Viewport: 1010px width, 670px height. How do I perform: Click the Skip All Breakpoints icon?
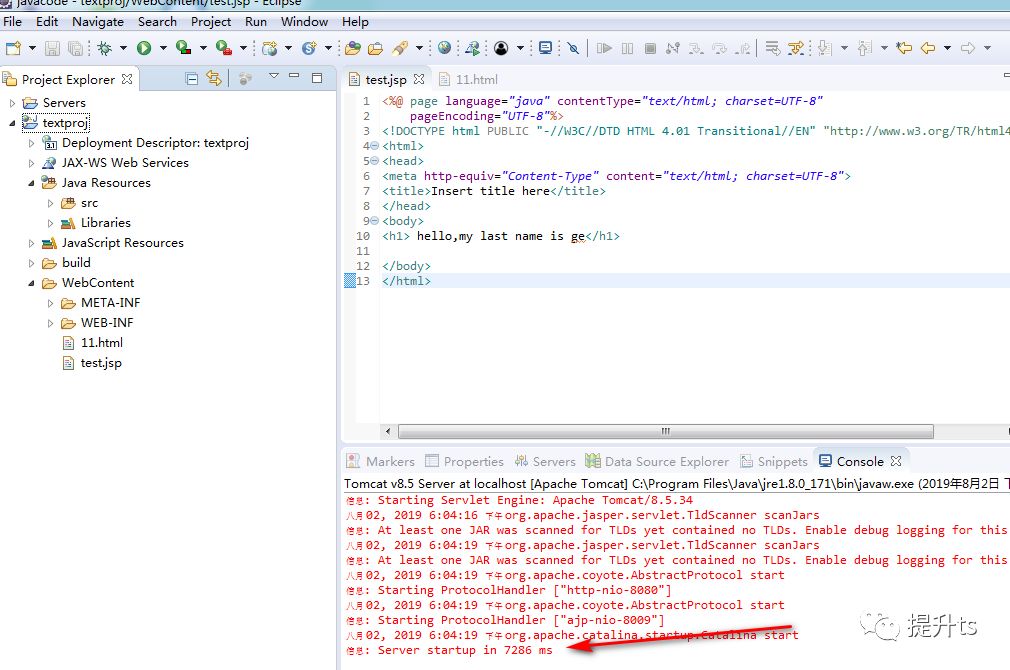pos(573,48)
